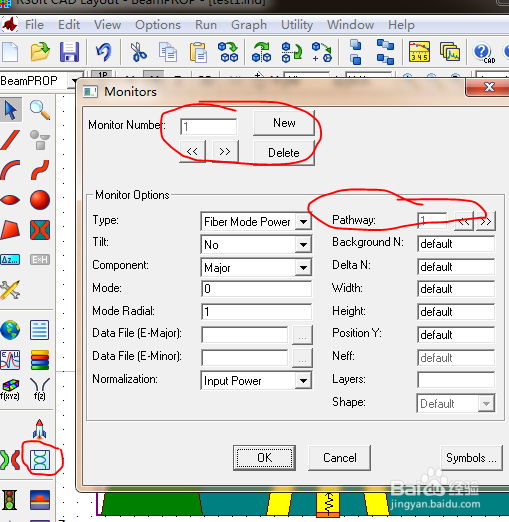Click the Monitor Number input field
The image size is (509, 522).
pos(209,126)
